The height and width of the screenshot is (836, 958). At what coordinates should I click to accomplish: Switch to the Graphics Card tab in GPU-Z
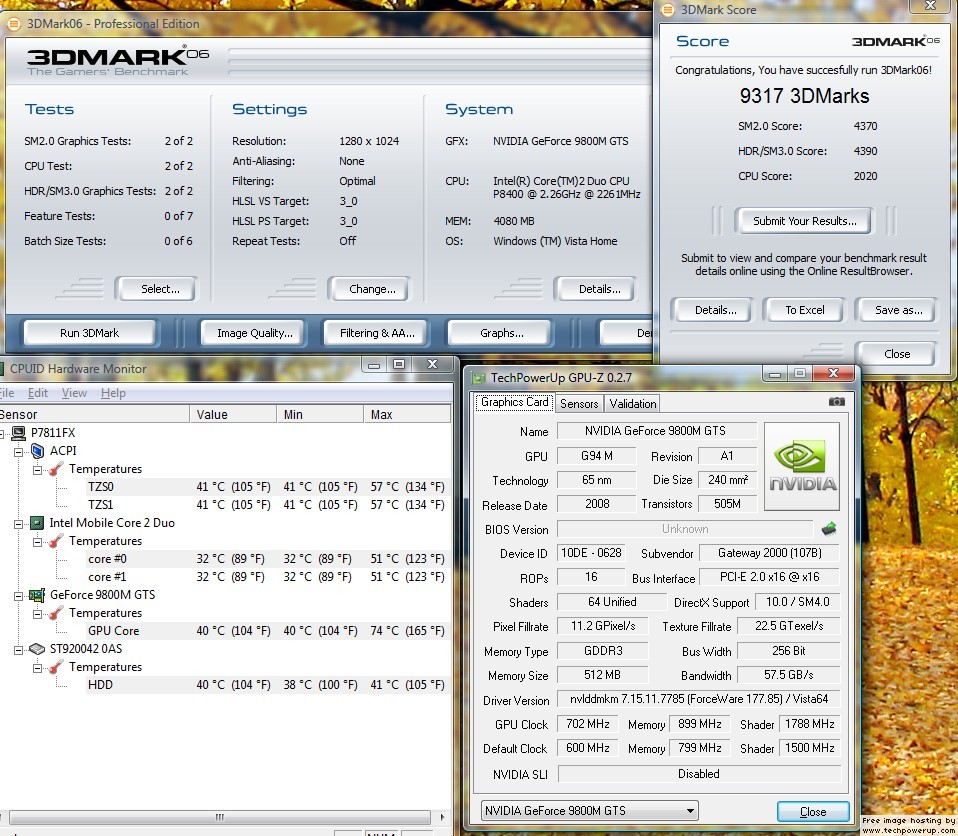pos(514,402)
